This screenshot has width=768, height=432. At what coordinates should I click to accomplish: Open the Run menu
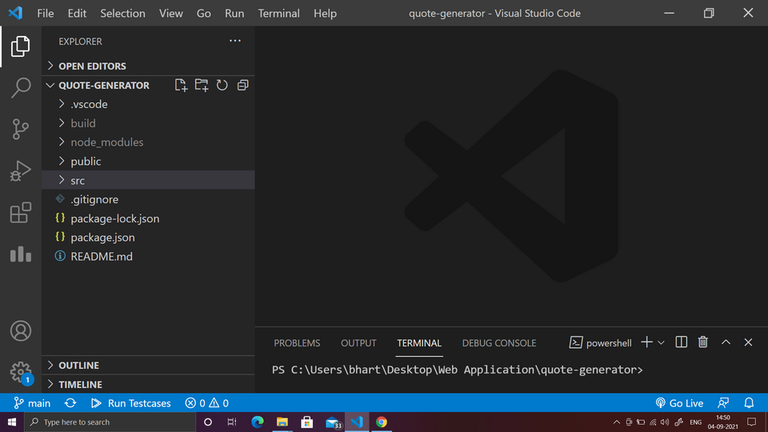pos(234,13)
